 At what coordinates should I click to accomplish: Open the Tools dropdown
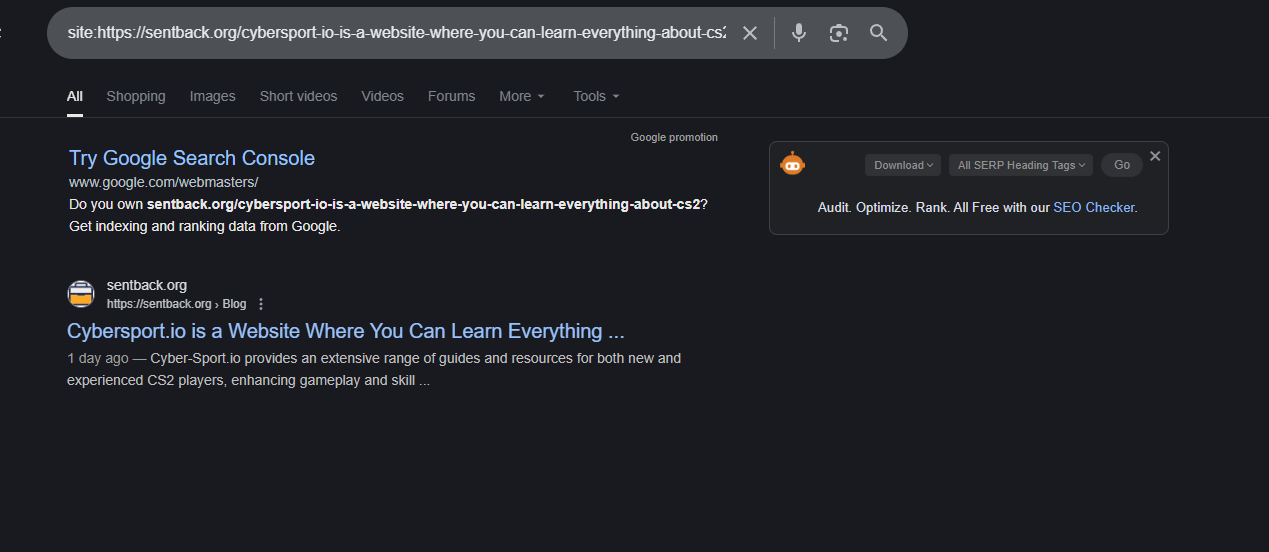[x=596, y=96]
